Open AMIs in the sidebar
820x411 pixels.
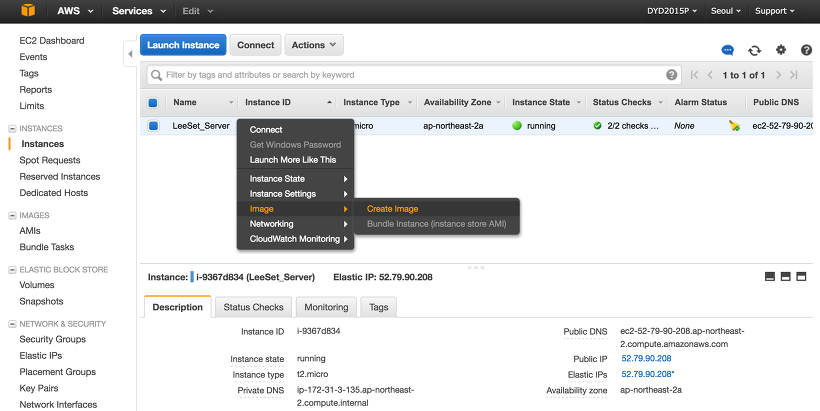(x=30, y=231)
